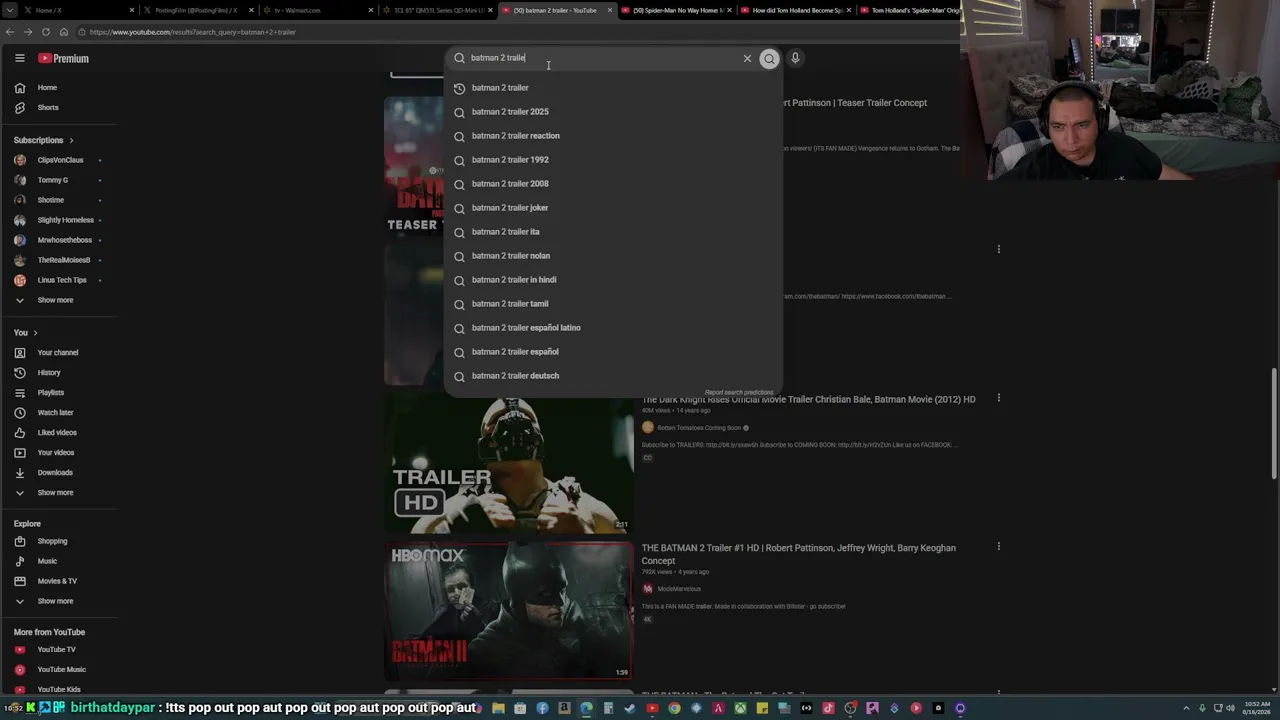This screenshot has width=1280, height=720.
Task: Open Liked videos list
Action: pyautogui.click(x=58, y=433)
